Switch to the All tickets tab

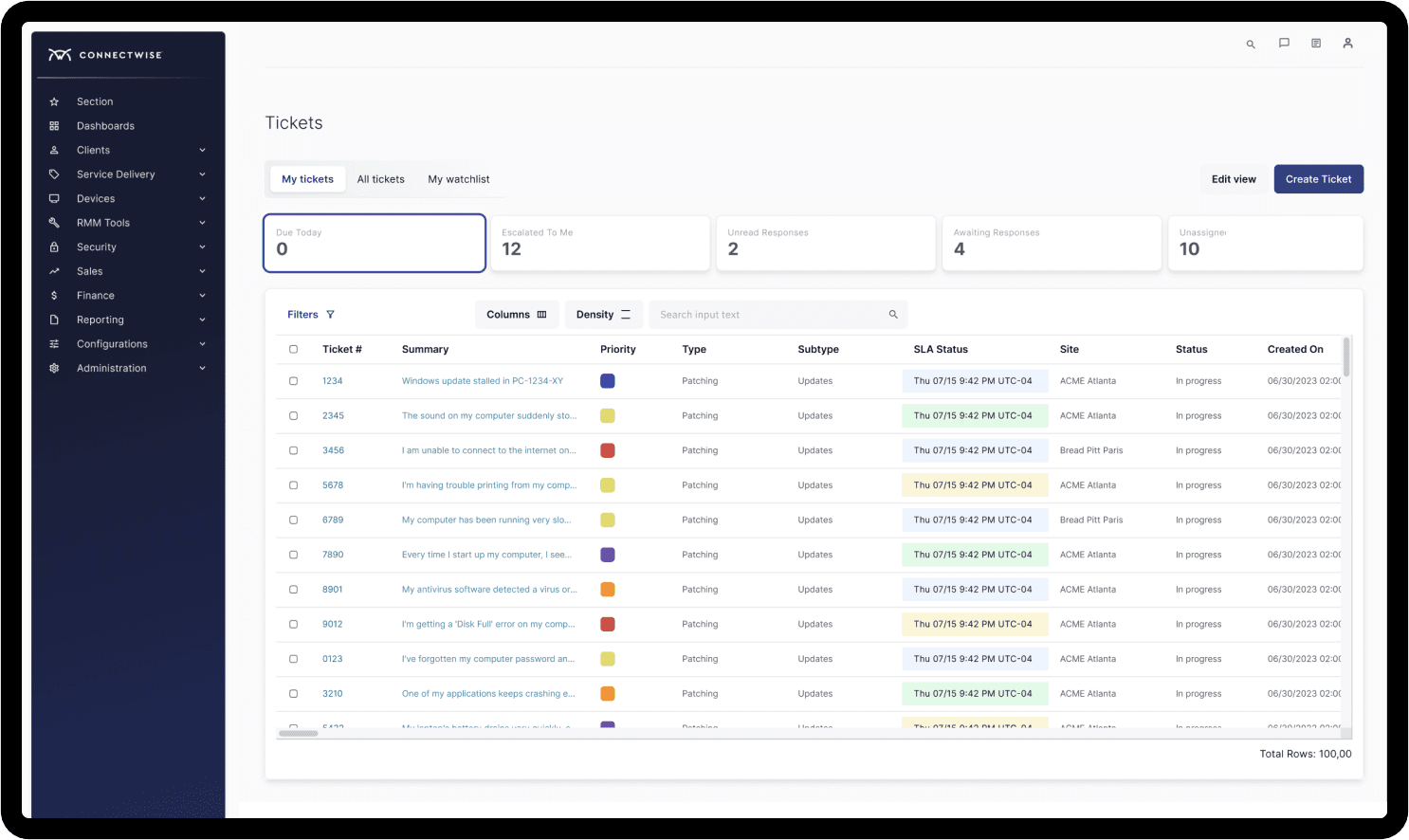[x=380, y=179]
